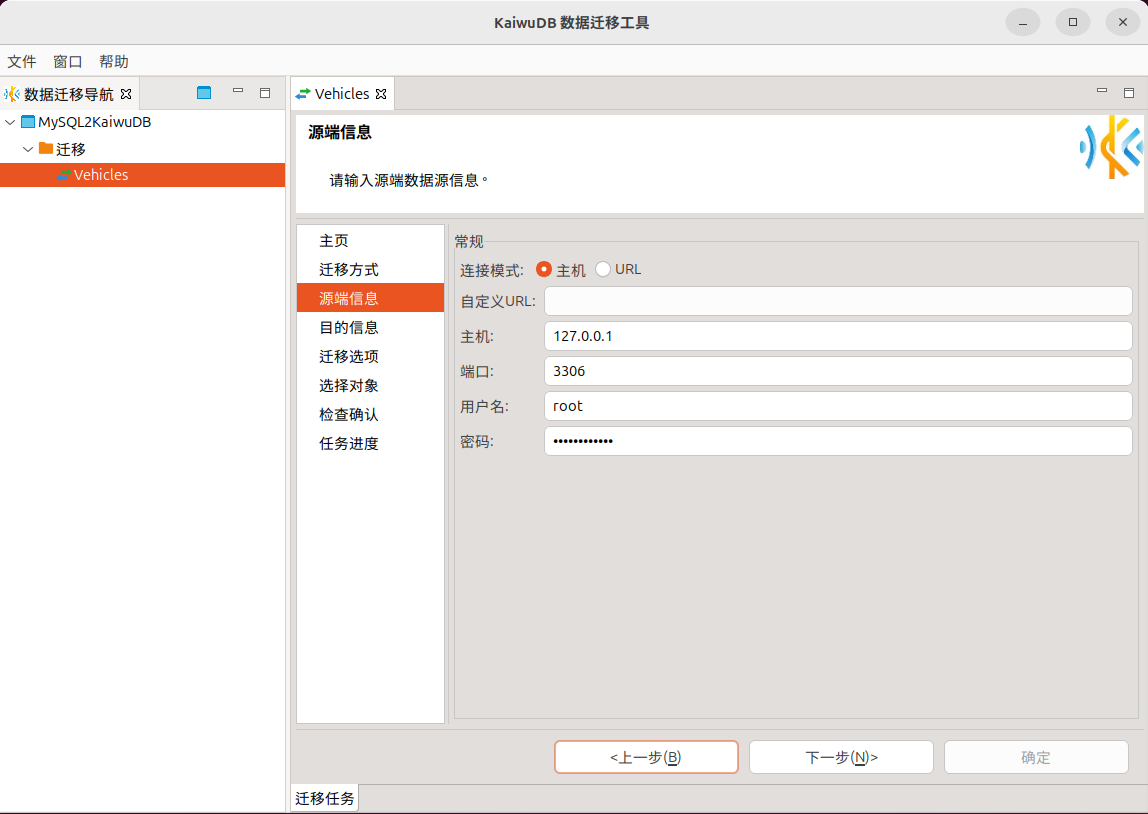Viewport: 1148px width, 814px height.
Task: Click the 主机 field containing 127.0.0.1
Action: [x=838, y=336]
